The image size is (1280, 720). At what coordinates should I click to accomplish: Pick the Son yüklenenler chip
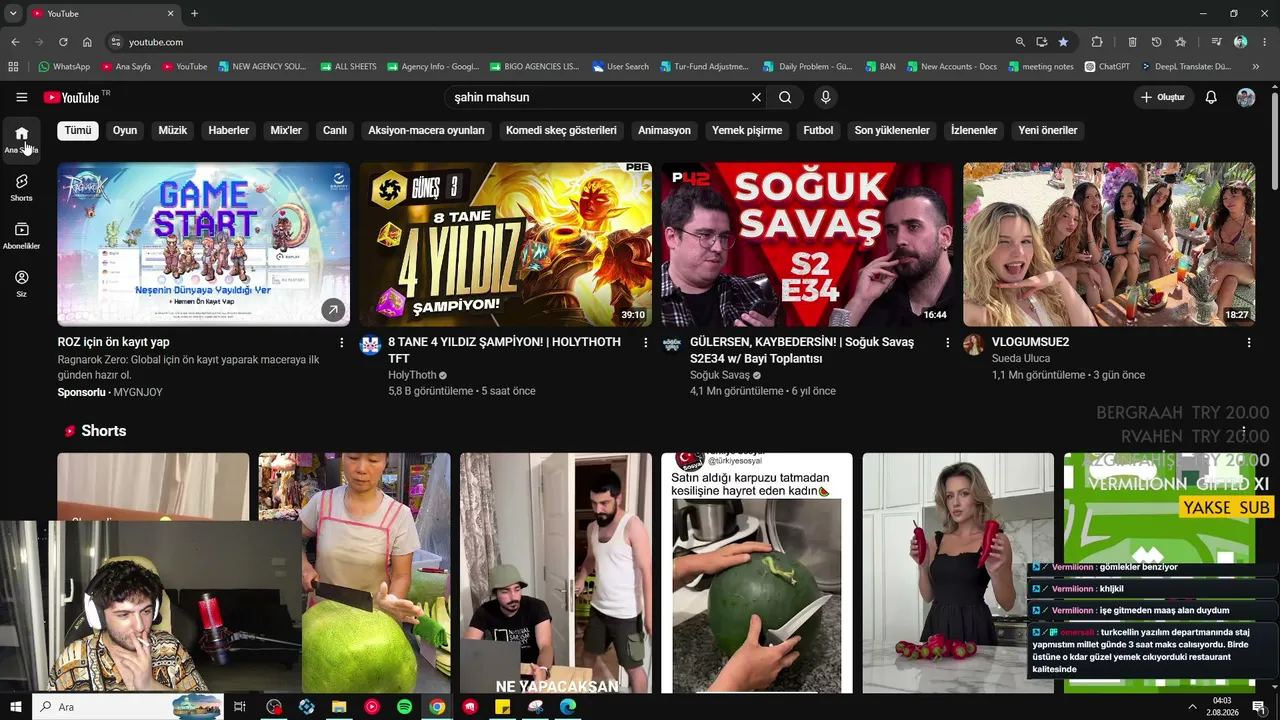coord(892,130)
